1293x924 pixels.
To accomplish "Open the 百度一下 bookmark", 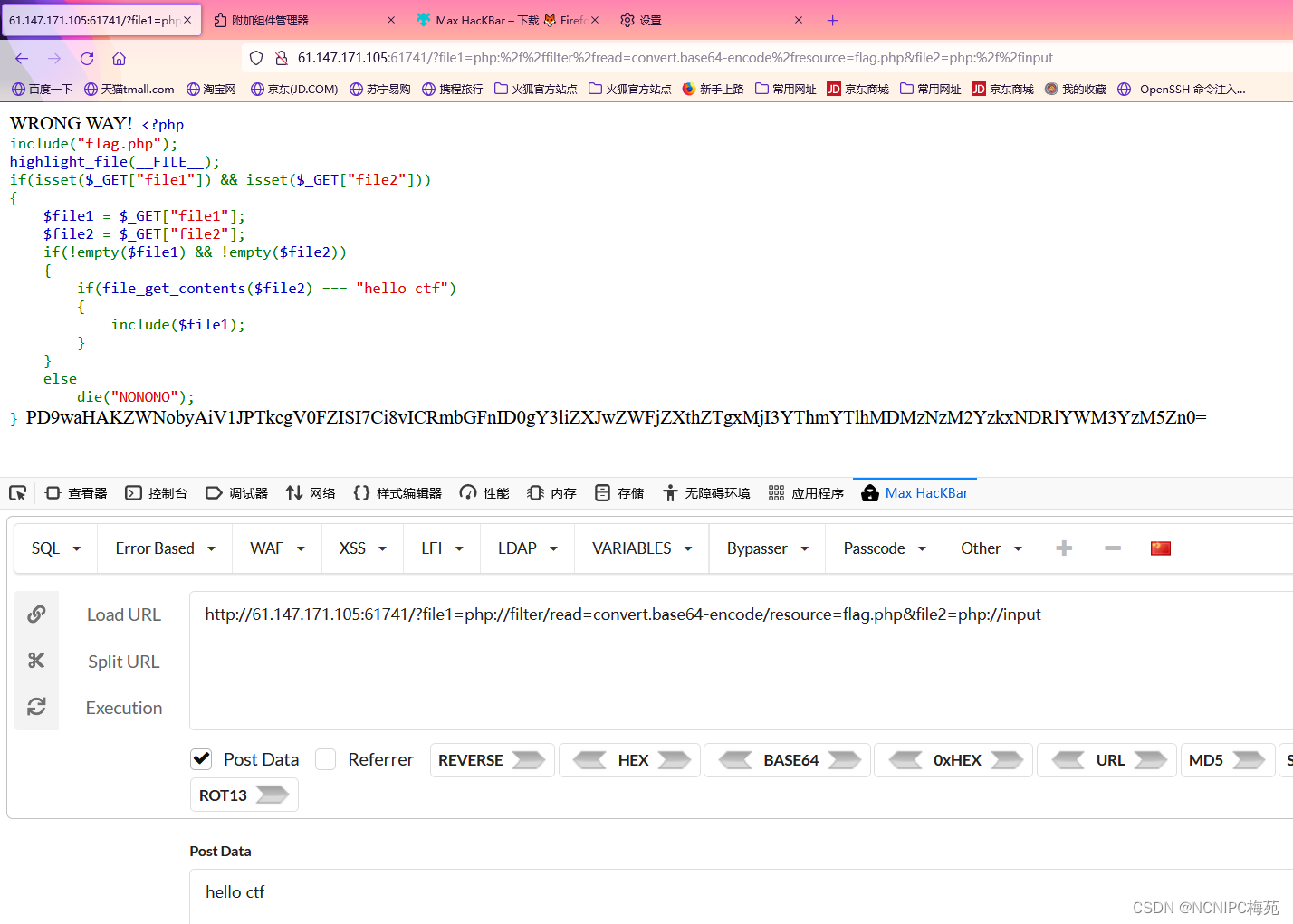I will [42, 89].
